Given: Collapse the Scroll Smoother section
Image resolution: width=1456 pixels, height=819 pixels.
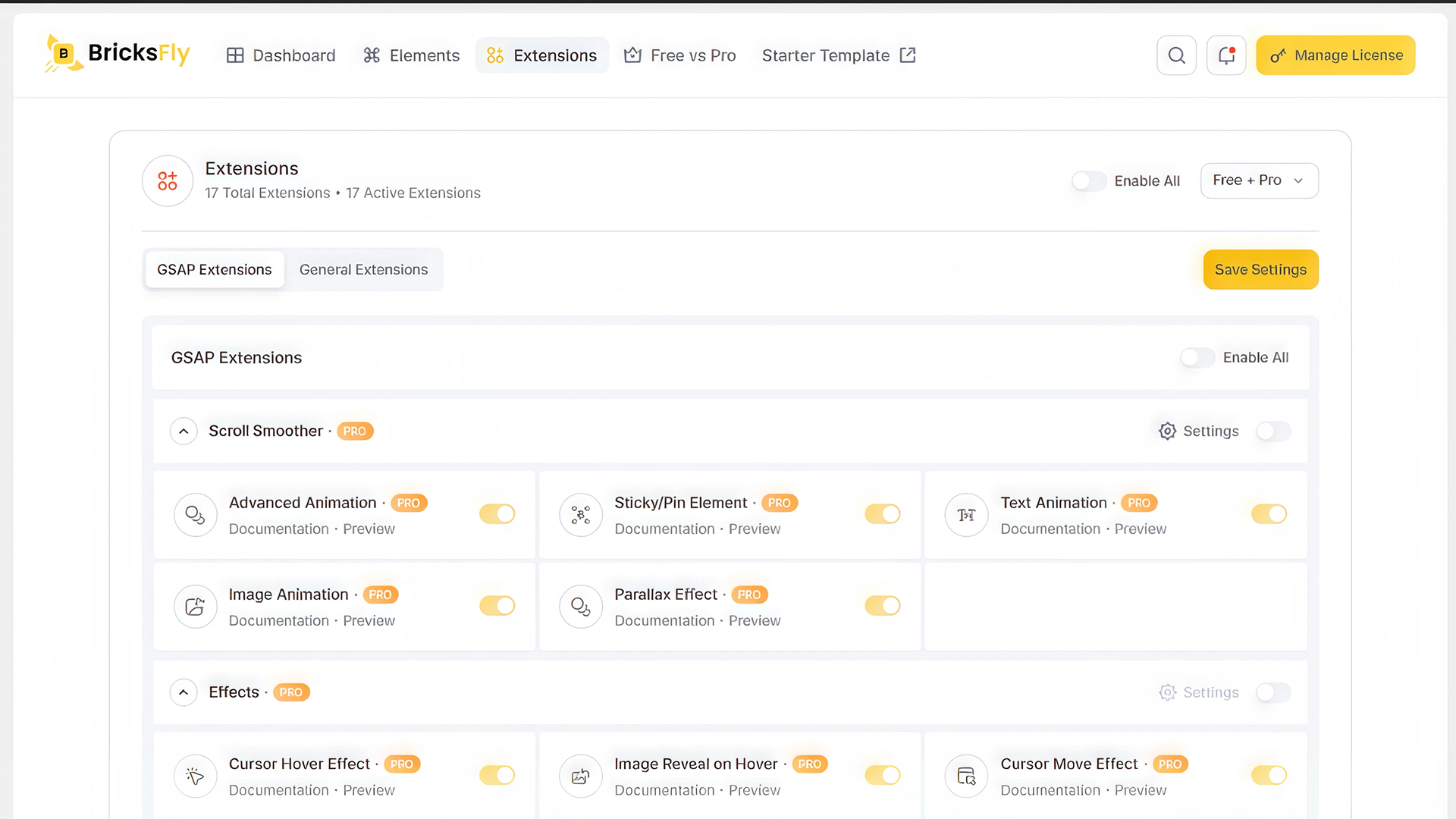Looking at the screenshot, I should click(x=184, y=431).
